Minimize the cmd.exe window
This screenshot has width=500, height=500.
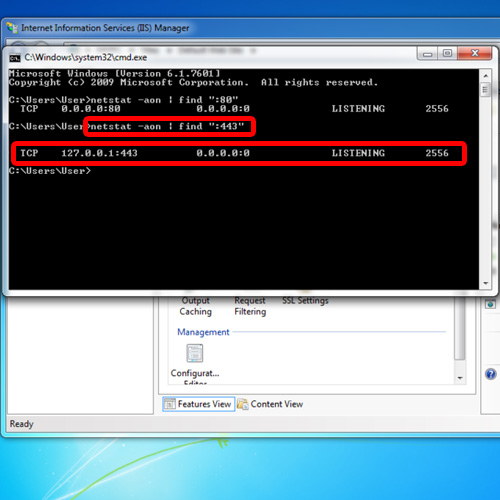pyautogui.click(x=428, y=53)
